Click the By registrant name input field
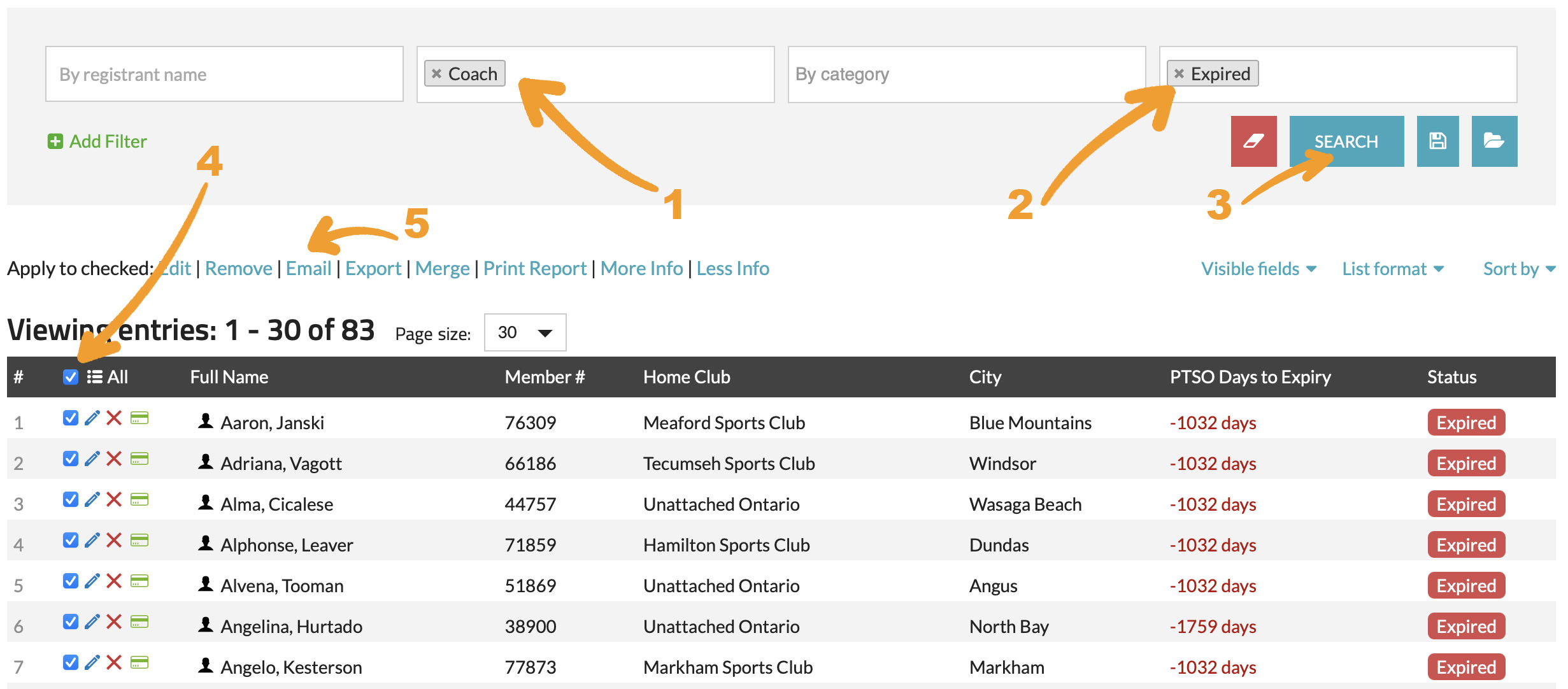This screenshot has width=1568, height=689. click(x=224, y=75)
